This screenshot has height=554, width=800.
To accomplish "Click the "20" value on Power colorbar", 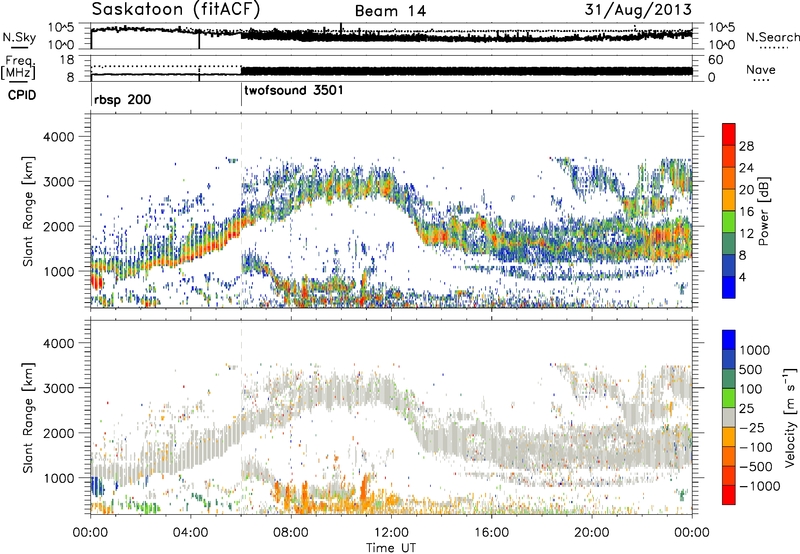I will 746,190.
